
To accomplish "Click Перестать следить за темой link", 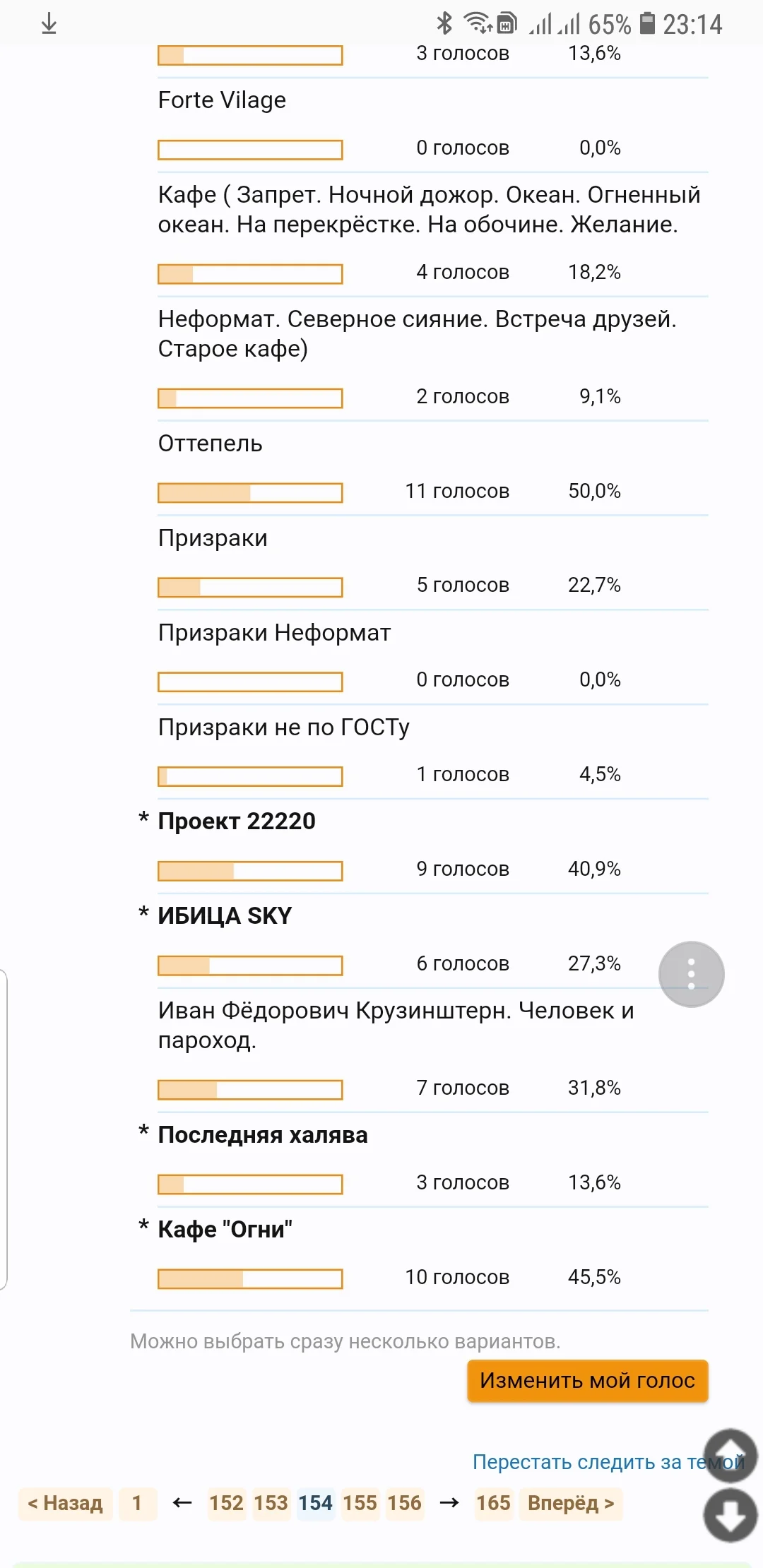I will tap(608, 1461).
